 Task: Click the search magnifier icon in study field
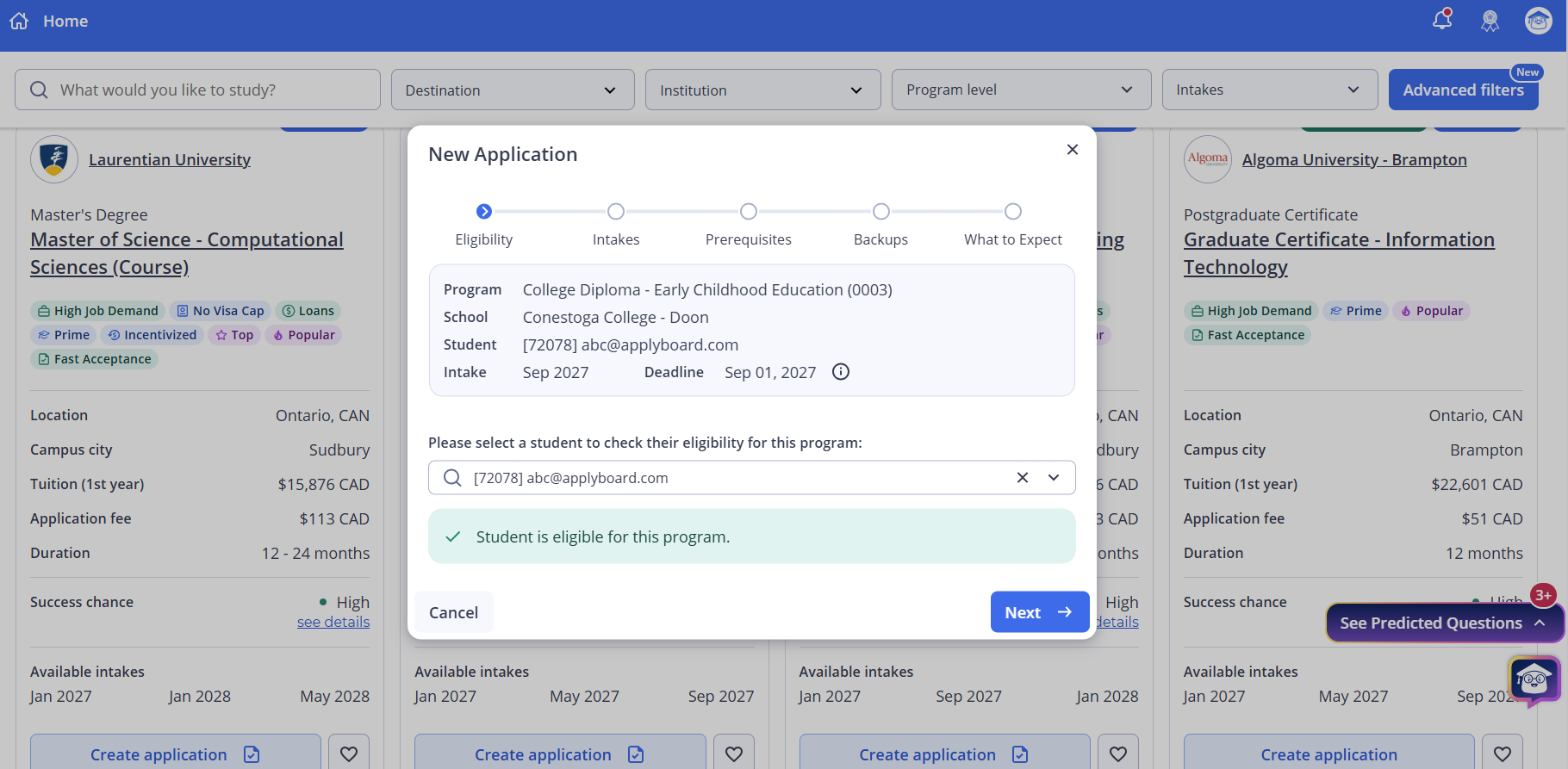(x=39, y=90)
